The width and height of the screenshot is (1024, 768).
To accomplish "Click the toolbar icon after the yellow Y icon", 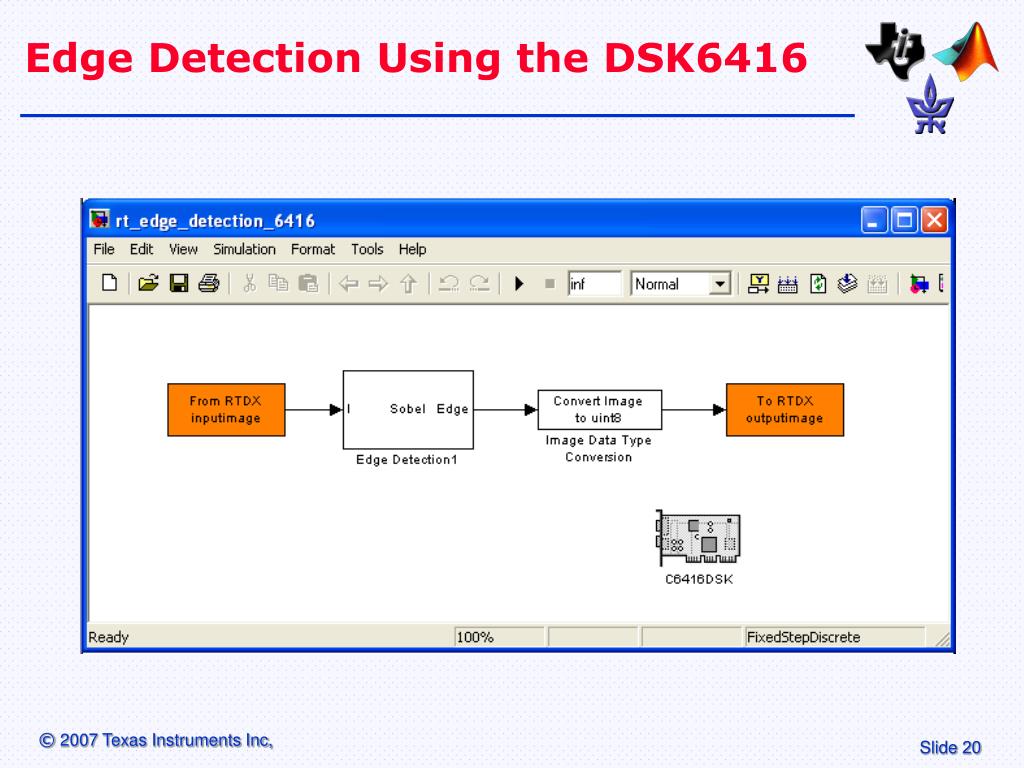I will click(788, 284).
